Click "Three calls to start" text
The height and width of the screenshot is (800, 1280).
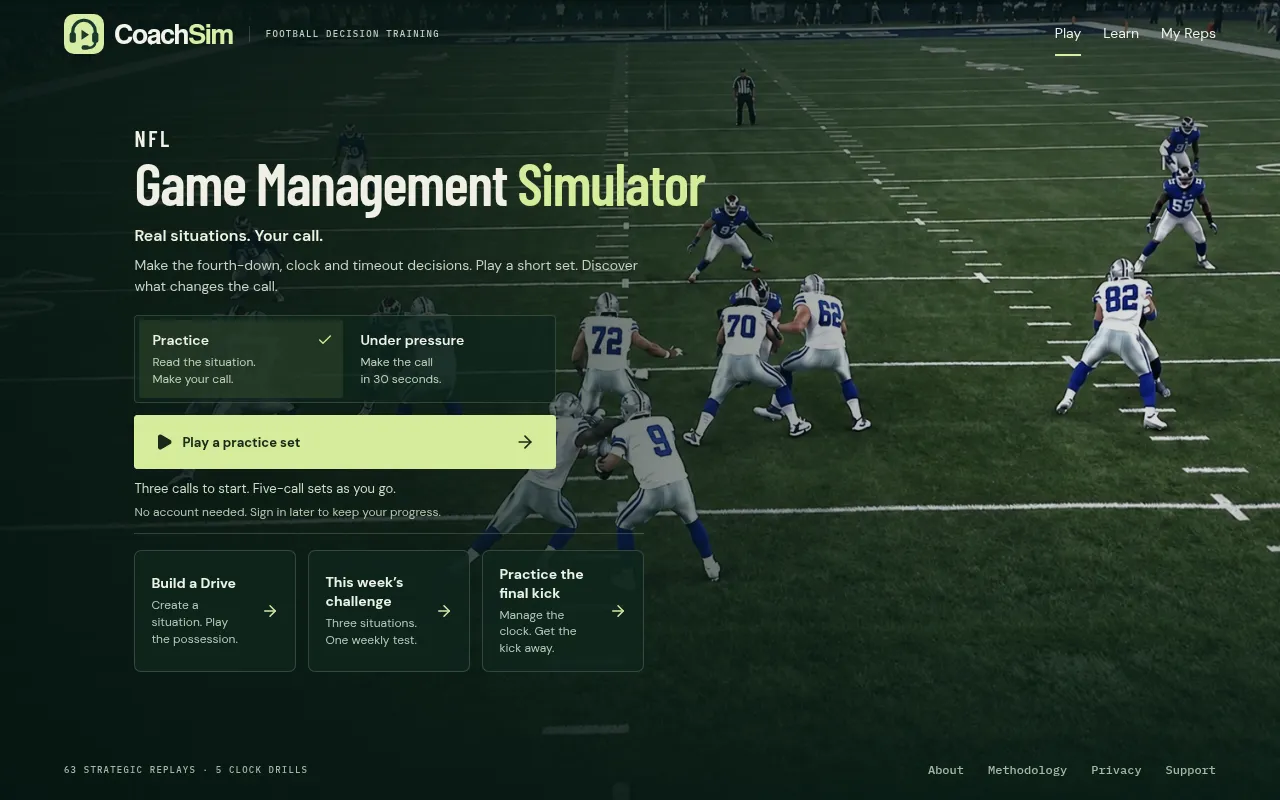click(265, 488)
